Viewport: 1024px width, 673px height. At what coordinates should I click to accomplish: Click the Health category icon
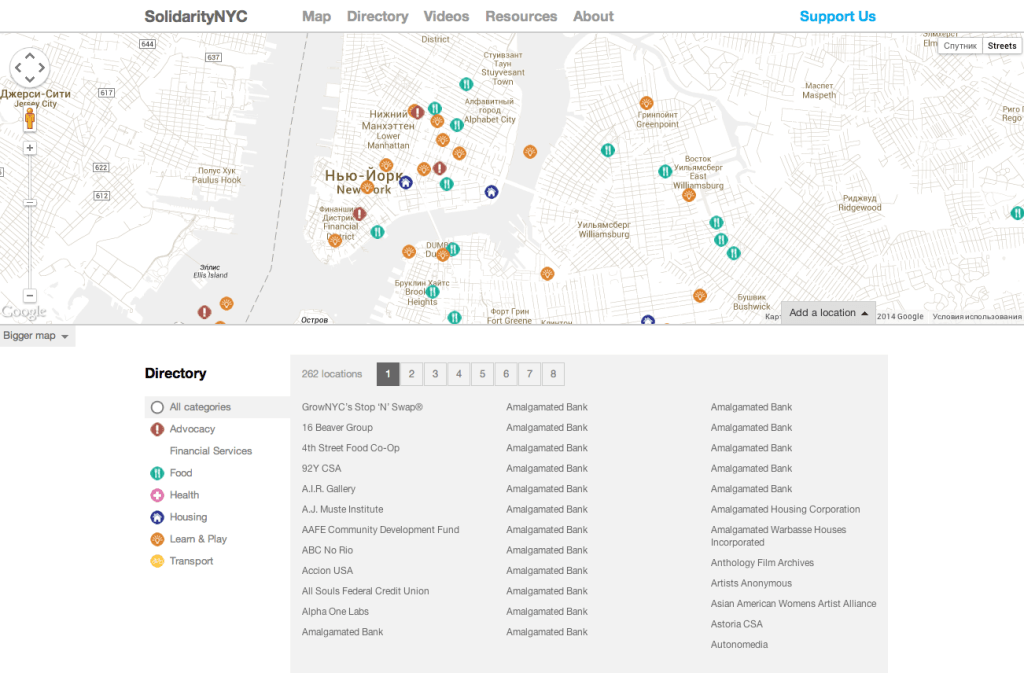pos(157,495)
